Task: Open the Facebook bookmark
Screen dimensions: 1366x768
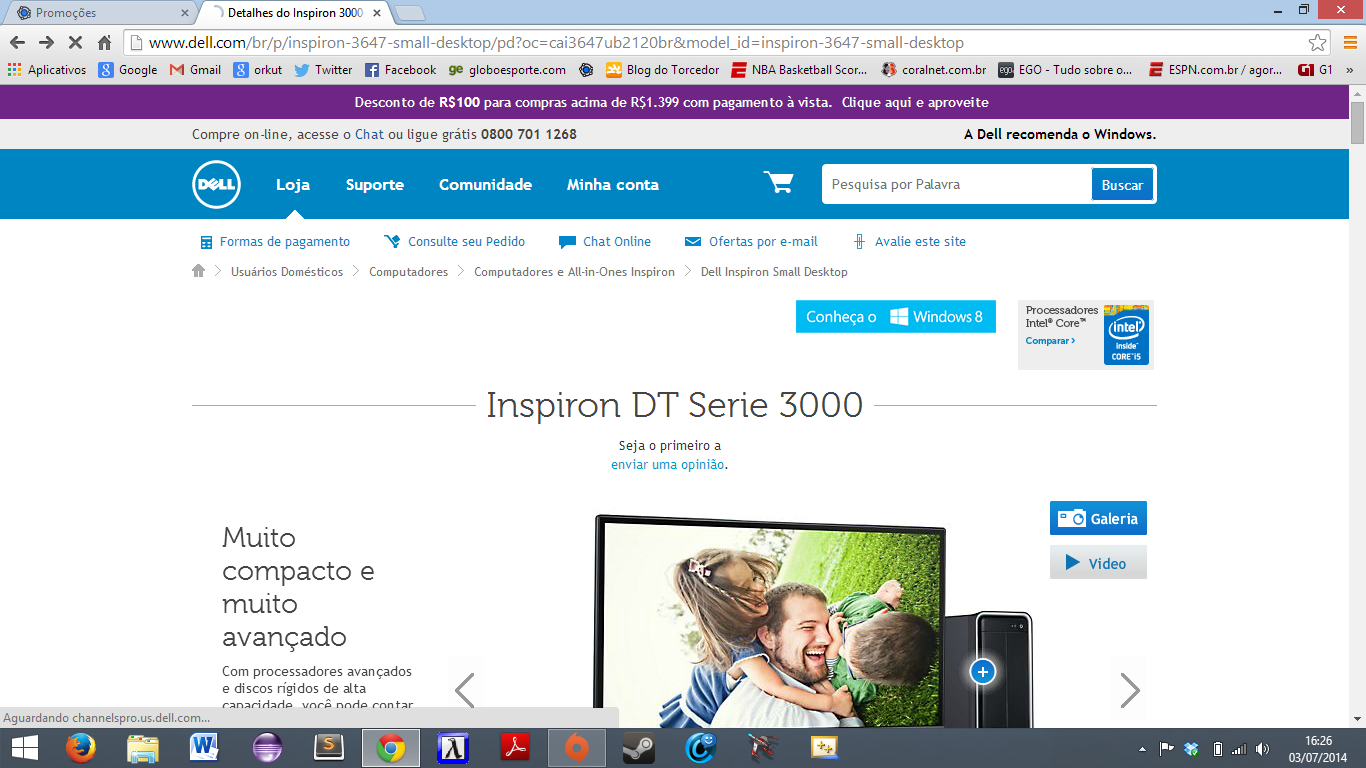Action: (x=400, y=70)
